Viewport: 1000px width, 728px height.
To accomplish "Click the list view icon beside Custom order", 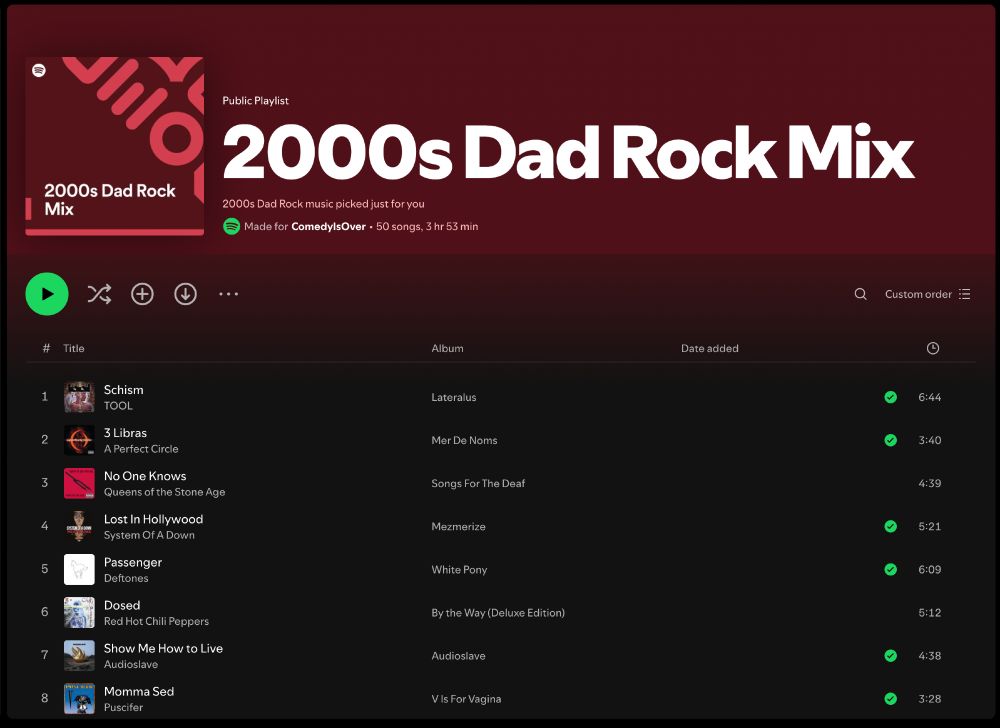I will pyautogui.click(x=964, y=294).
